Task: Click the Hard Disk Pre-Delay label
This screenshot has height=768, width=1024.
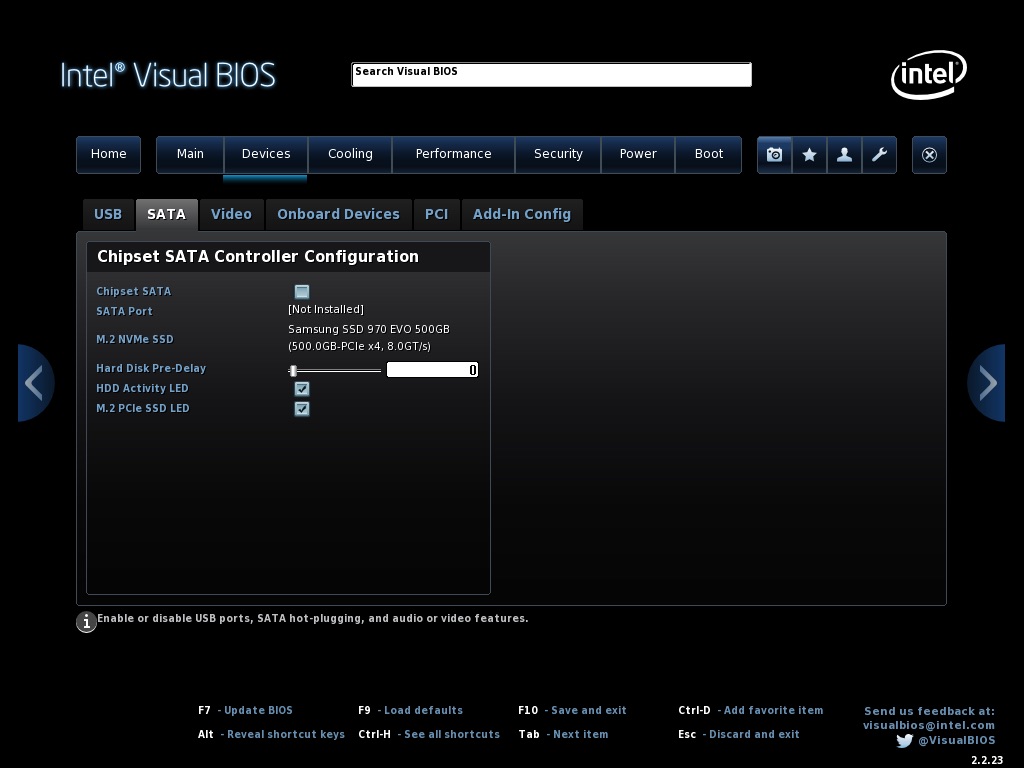Action: click(x=151, y=368)
